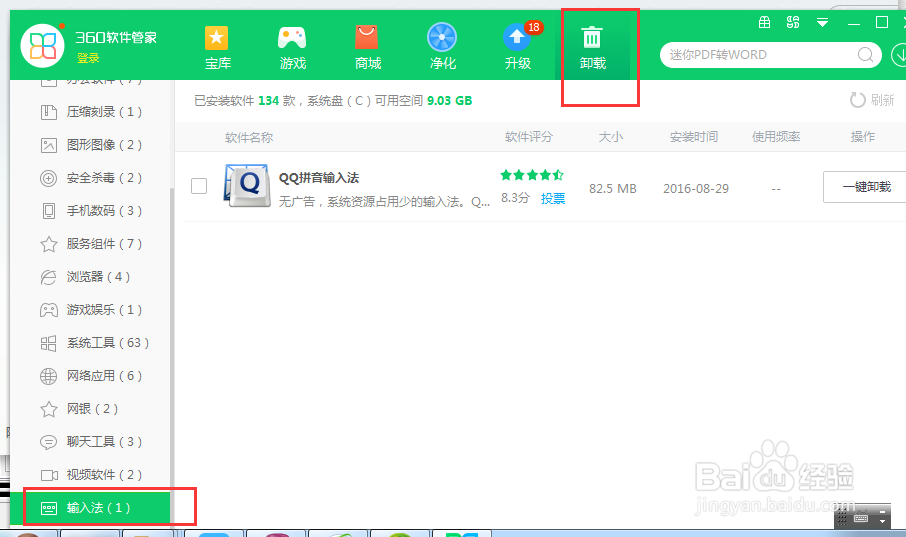
Task: Click the 投票 vote link
Action: point(553,199)
